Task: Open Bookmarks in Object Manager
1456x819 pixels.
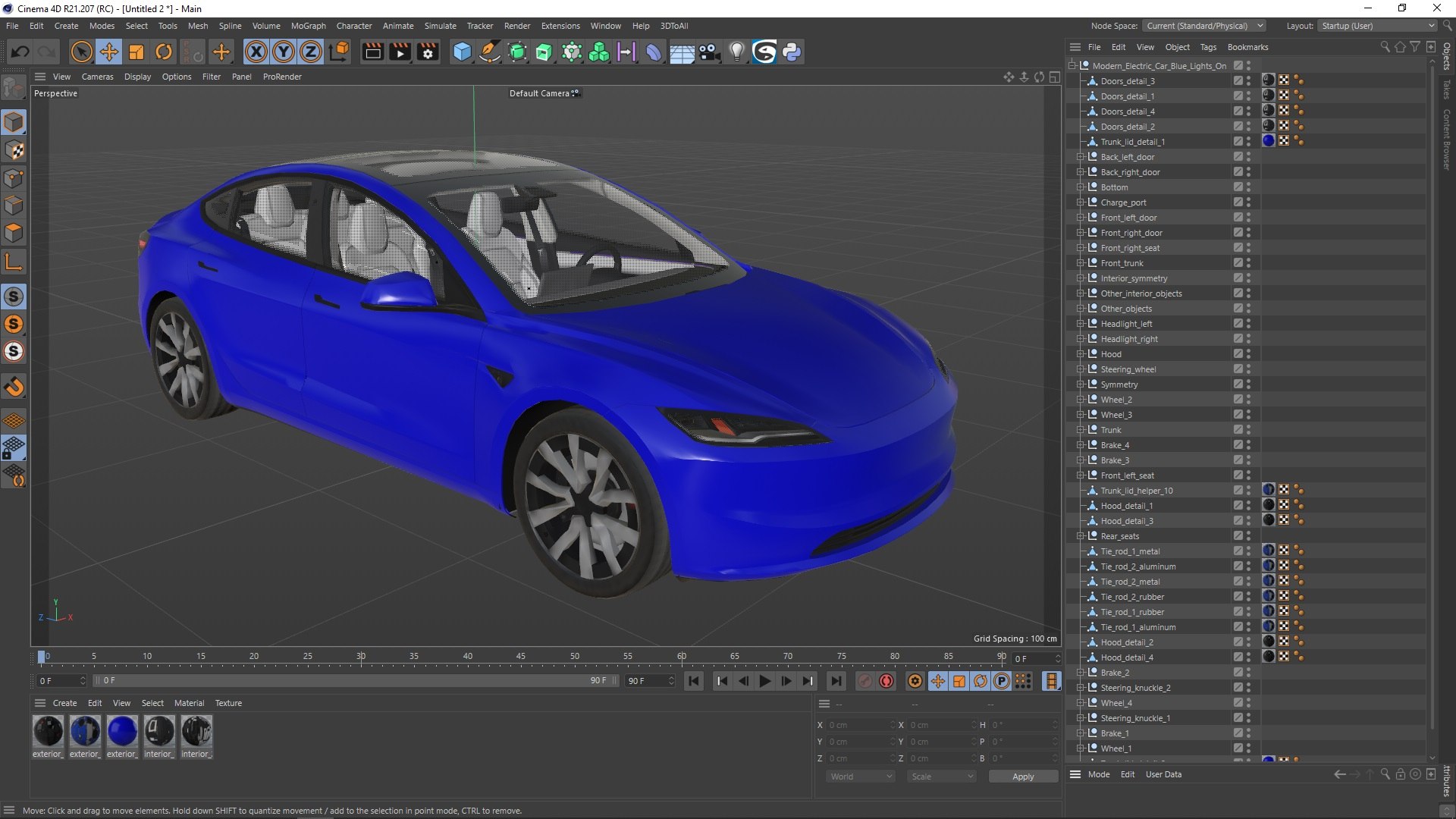Action: (x=1247, y=47)
